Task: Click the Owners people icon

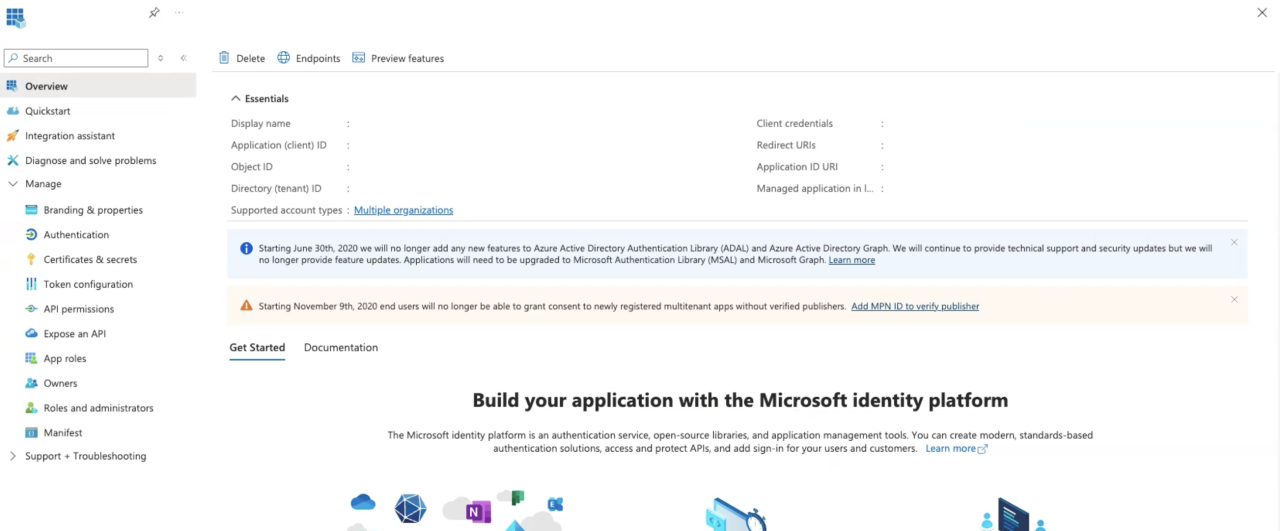Action: pos(31,383)
